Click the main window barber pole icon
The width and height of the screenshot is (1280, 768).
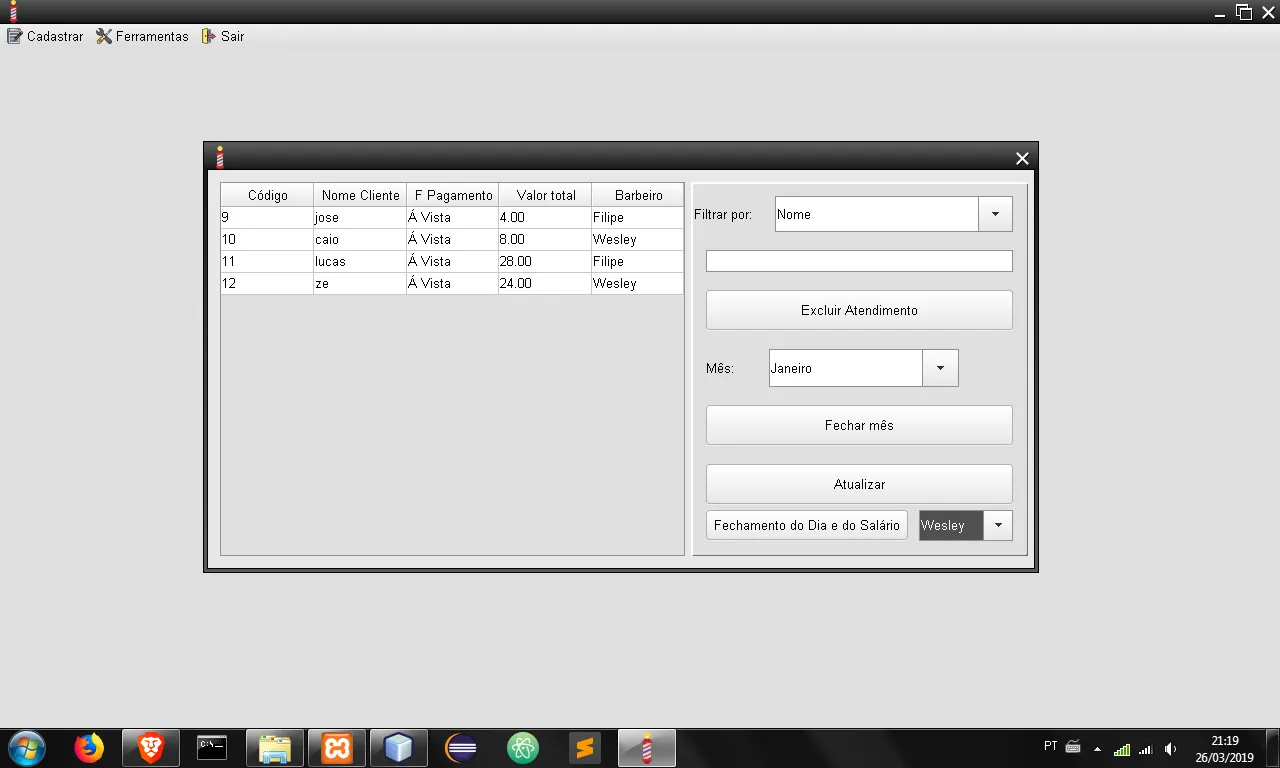pos(13,11)
